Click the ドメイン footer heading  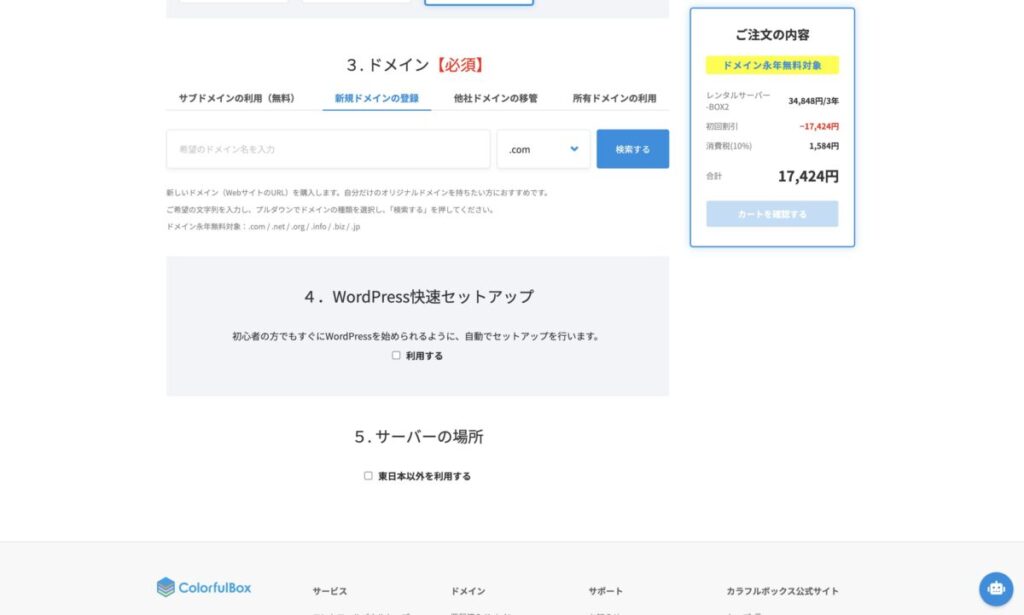(x=468, y=591)
